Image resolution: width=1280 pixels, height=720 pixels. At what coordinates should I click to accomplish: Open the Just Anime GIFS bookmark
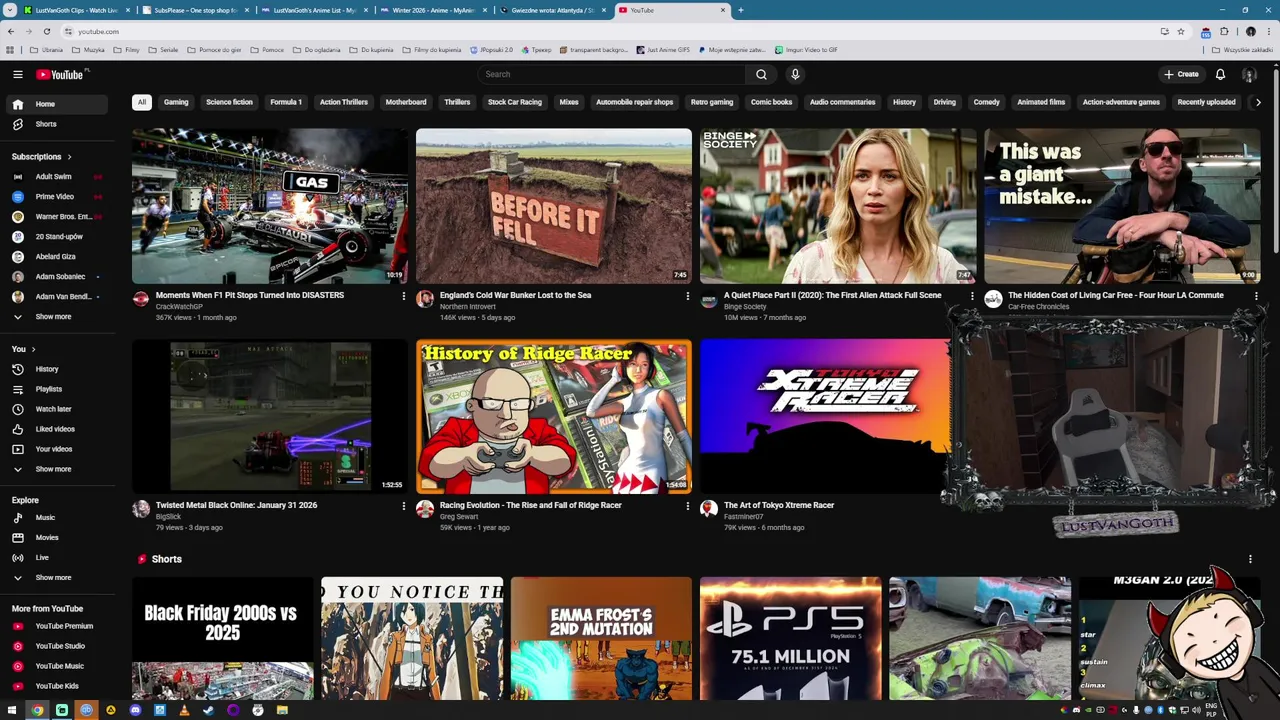pos(663,49)
